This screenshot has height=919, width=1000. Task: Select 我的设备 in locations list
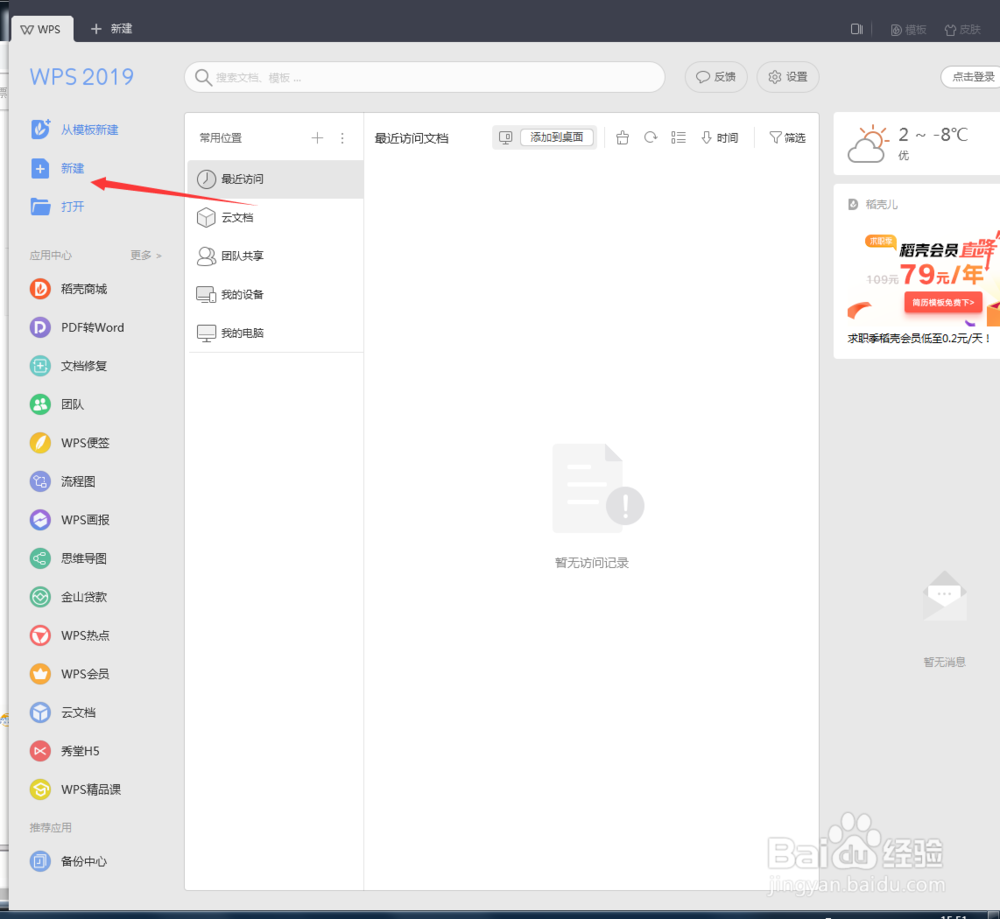[276, 295]
